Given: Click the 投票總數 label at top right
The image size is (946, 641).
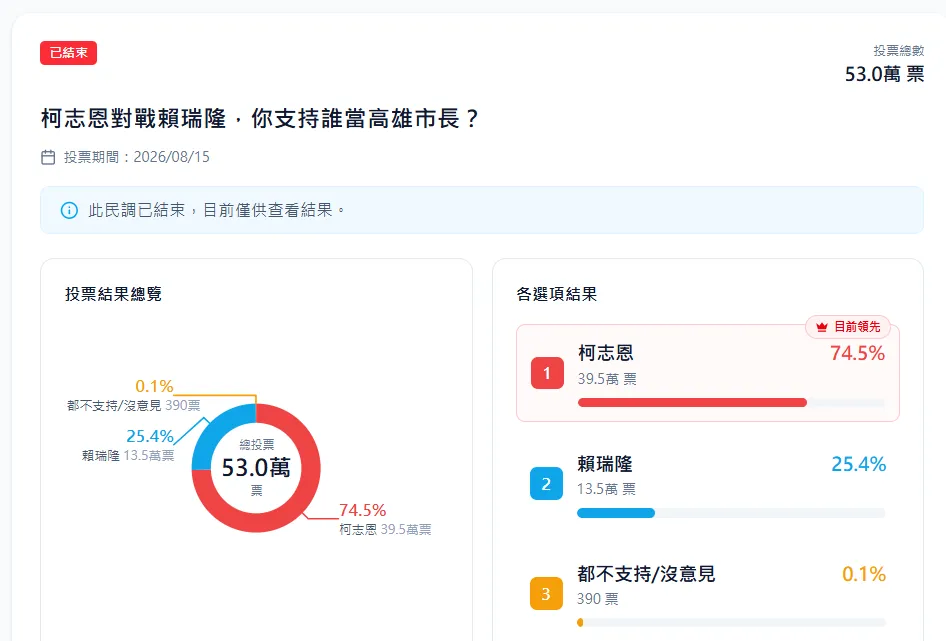Looking at the screenshot, I should (898, 51).
